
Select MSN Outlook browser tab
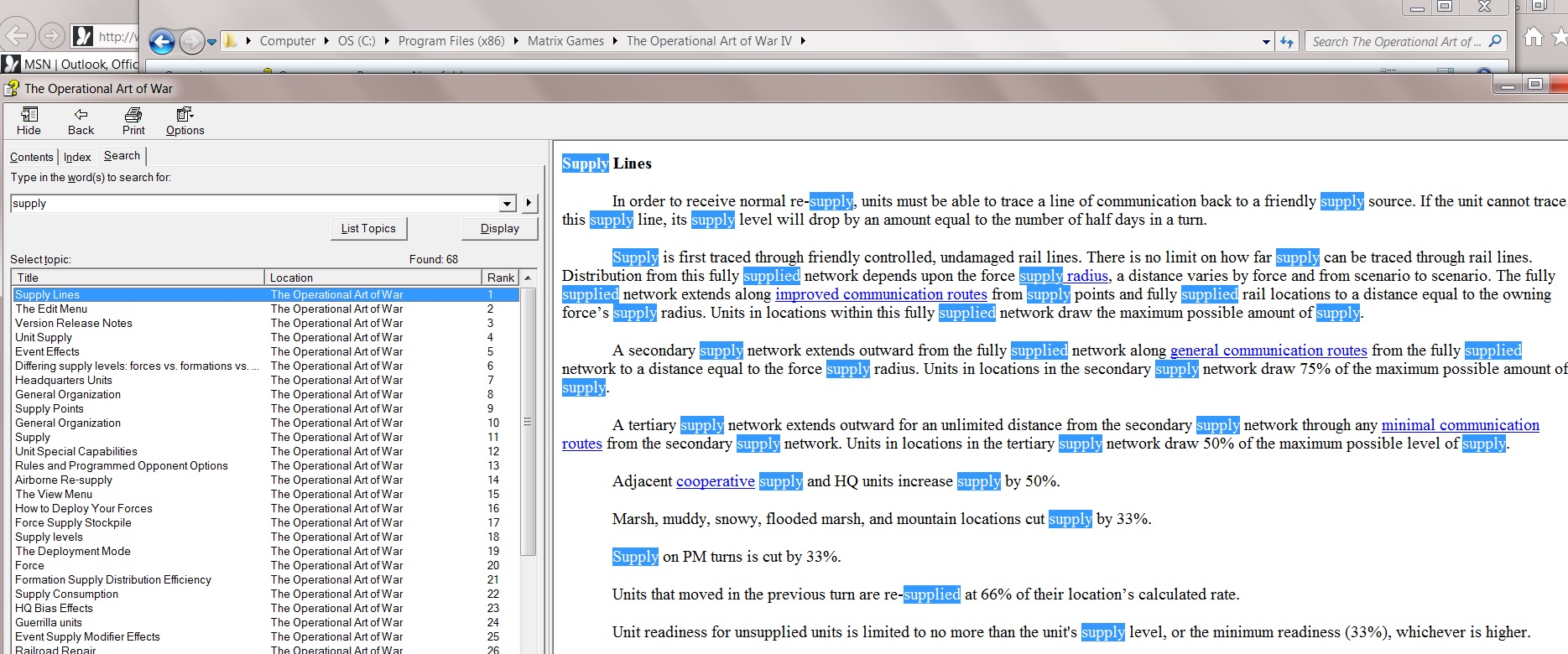pyautogui.click(x=70, y=64)
